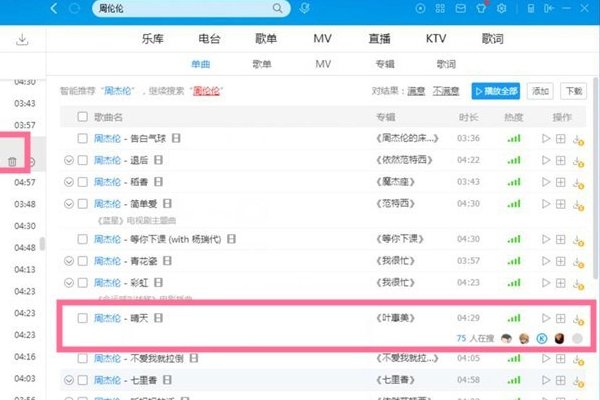Open the mail messages icon in title bar
The width and height of the screenshot is (600, 400).
tap(460, 8)
